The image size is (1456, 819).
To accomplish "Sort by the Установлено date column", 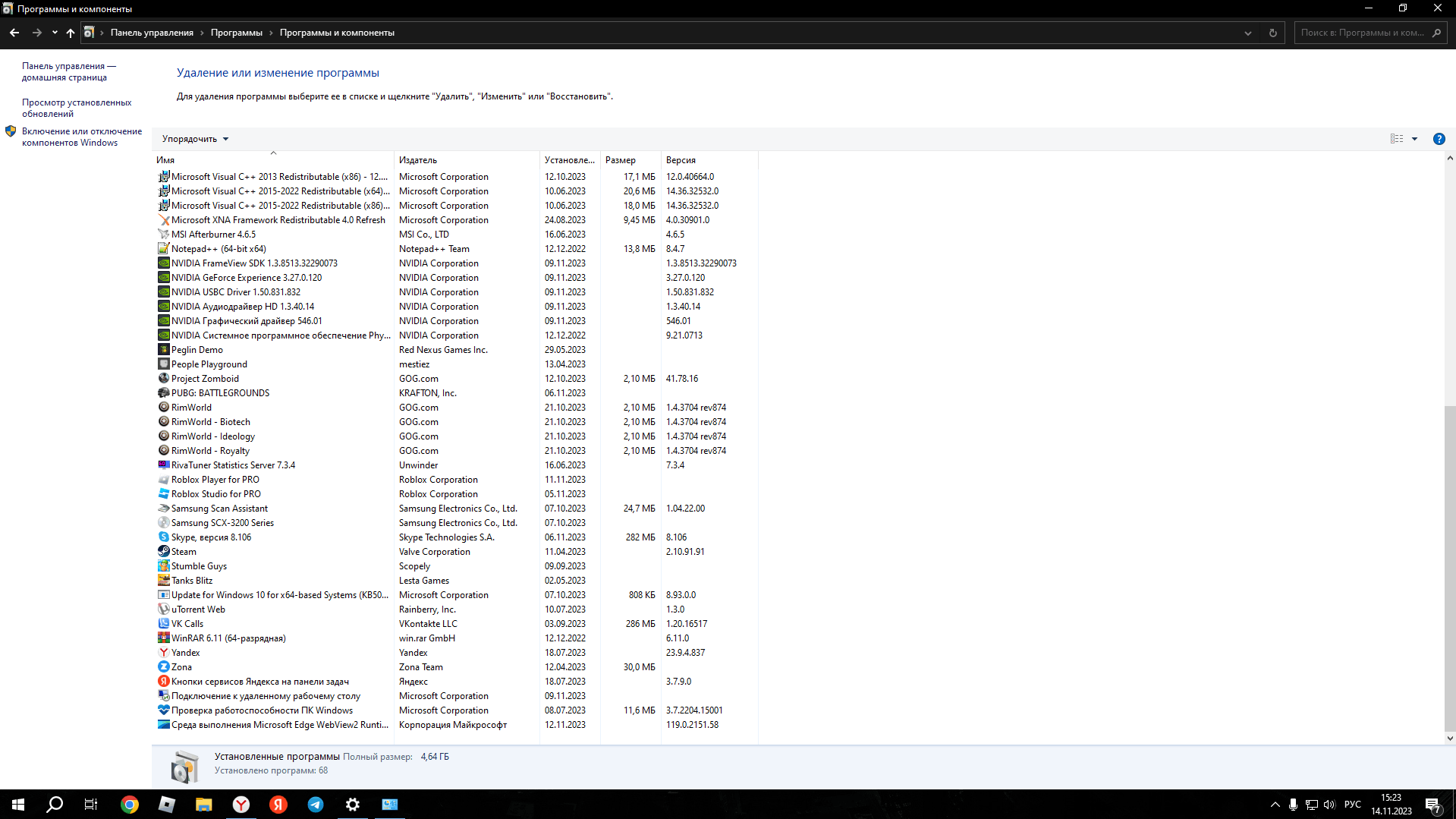I will coord(570,160).
